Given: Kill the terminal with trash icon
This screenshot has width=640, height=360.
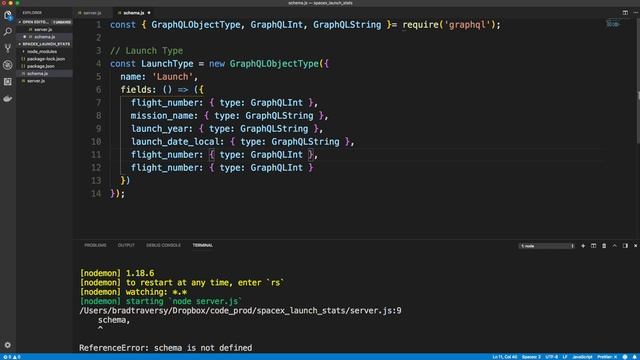Looking at the screenshot, I should pos(604,246).
